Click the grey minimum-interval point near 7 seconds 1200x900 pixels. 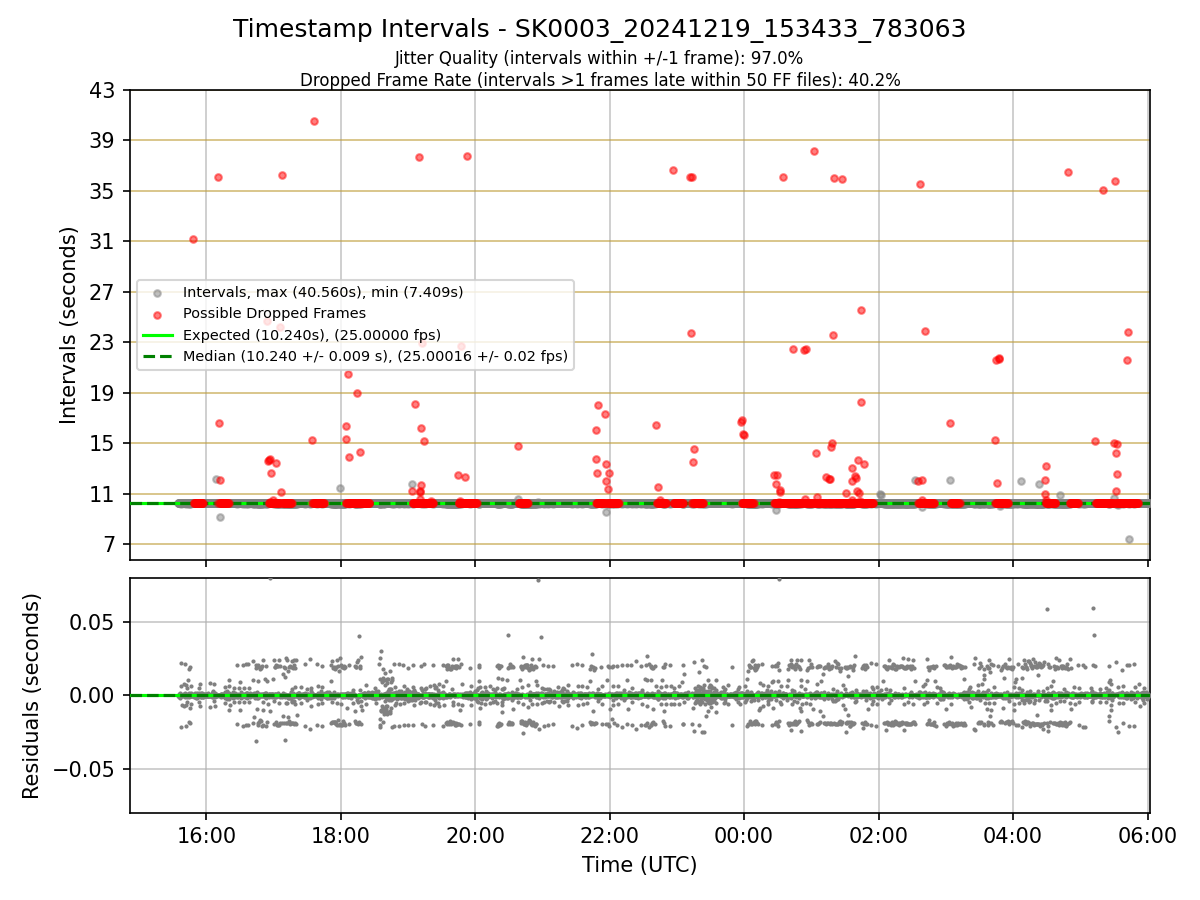(x=1129, y=539)
